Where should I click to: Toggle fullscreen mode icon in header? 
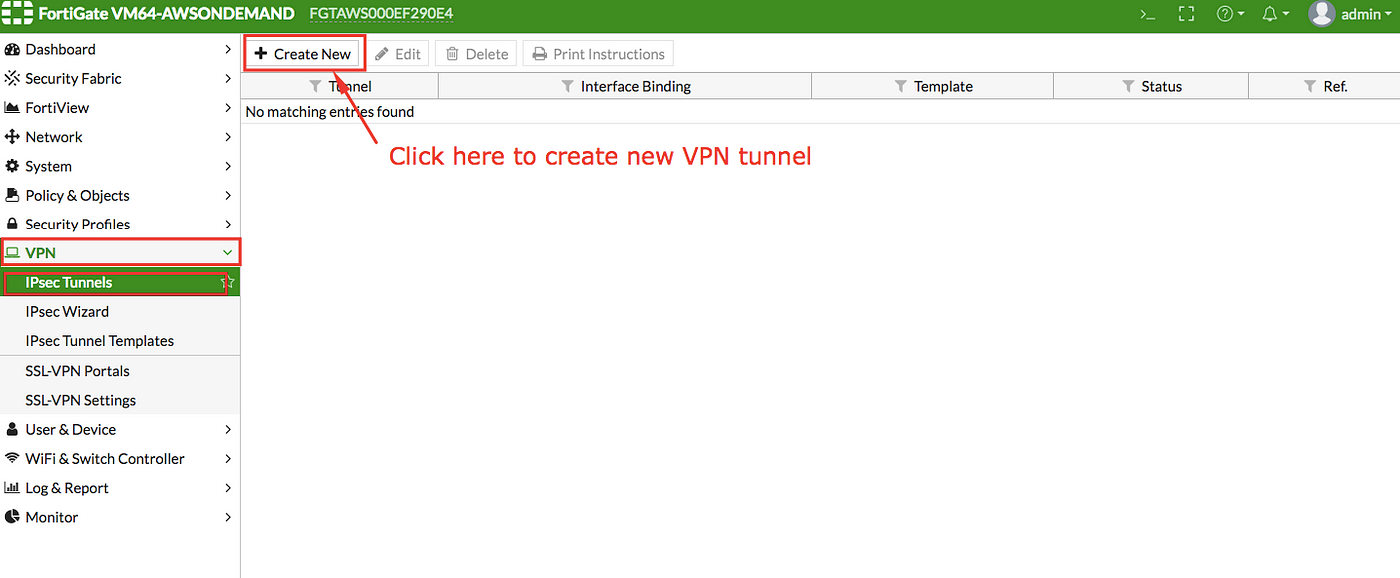point(1187,14)
